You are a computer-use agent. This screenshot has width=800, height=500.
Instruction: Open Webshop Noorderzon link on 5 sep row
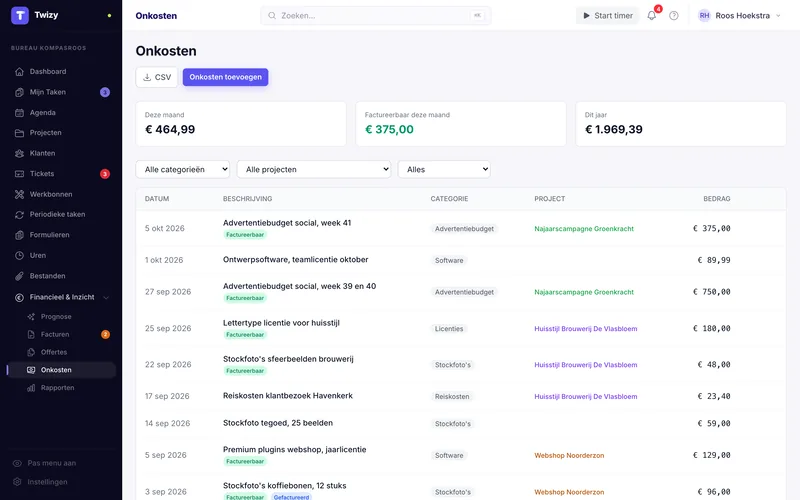(569, 456)
